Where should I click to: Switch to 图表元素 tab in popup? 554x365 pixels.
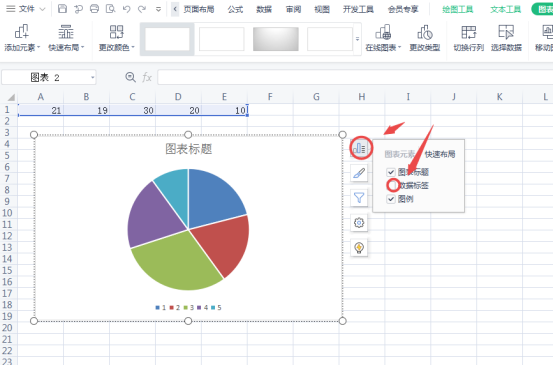pyautogui.click(x=400, y=154)
